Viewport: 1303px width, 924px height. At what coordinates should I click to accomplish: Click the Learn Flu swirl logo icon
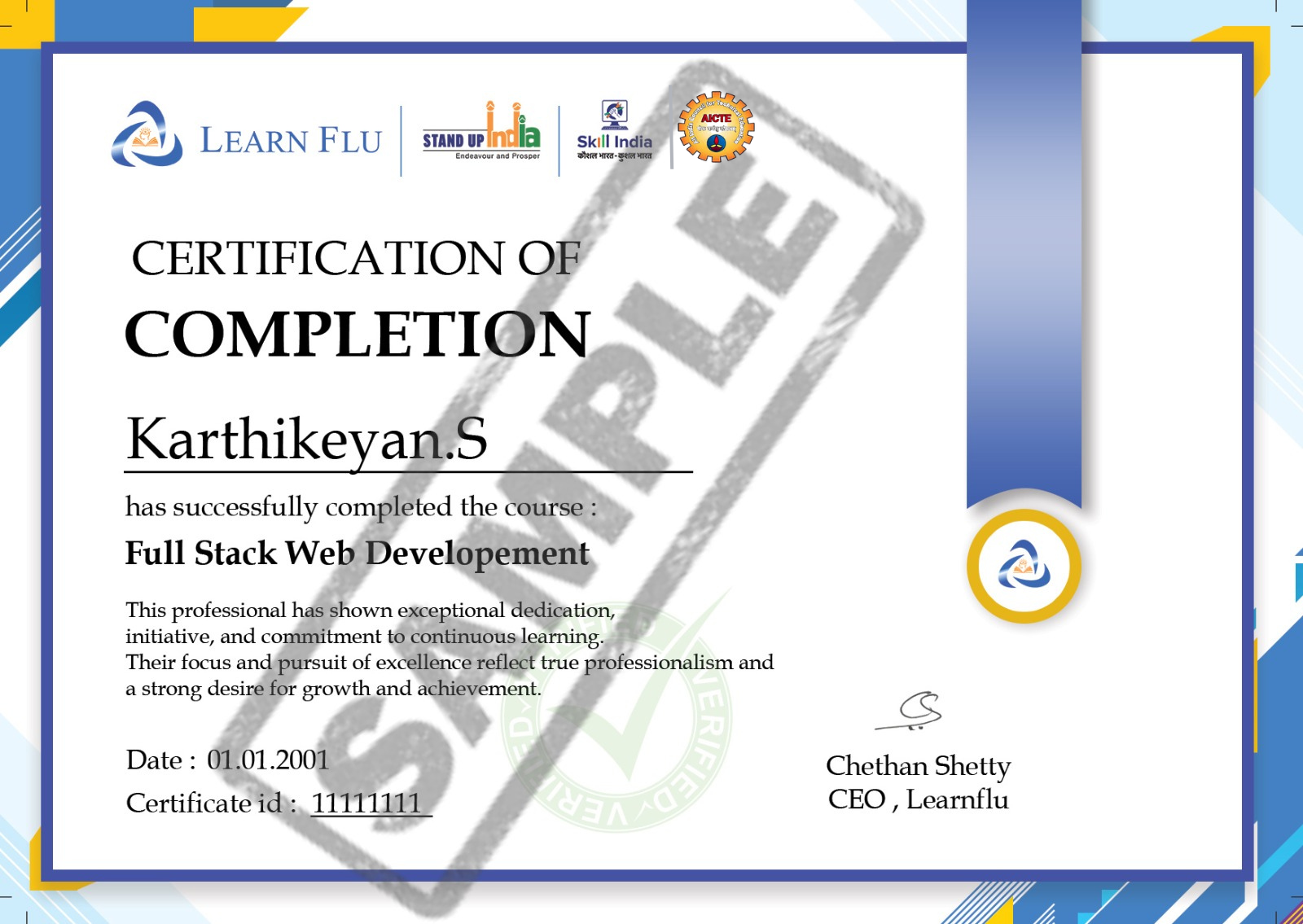click(147, 135)
